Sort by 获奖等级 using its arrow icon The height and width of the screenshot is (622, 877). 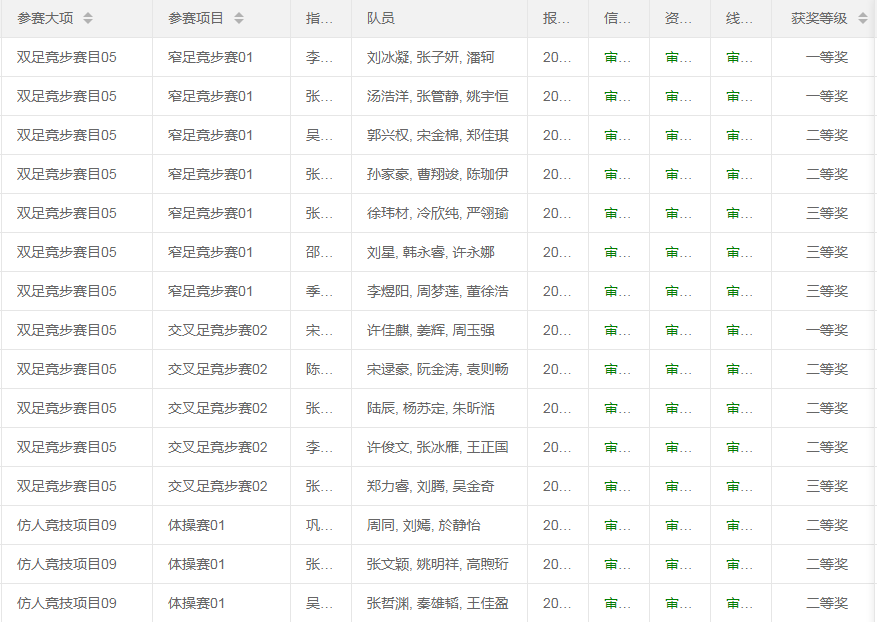point(862,19)
